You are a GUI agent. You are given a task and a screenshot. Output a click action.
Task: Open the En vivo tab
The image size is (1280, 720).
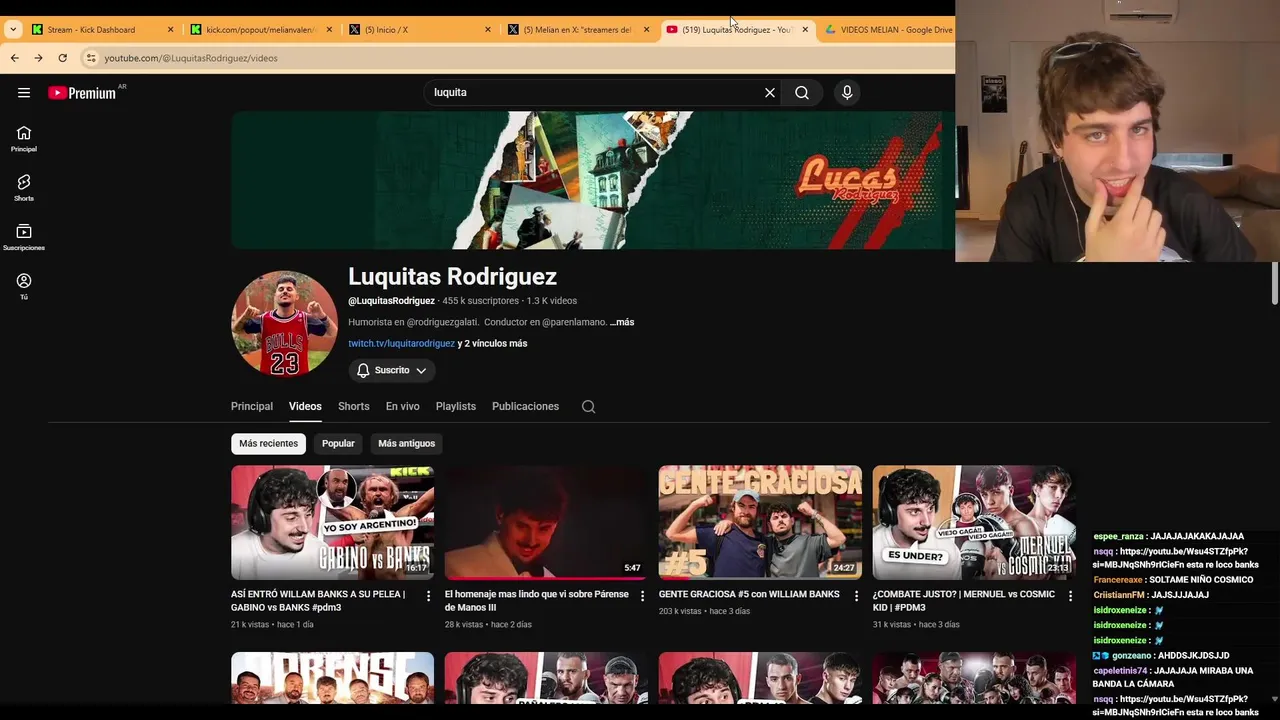(x=403, y=406)
